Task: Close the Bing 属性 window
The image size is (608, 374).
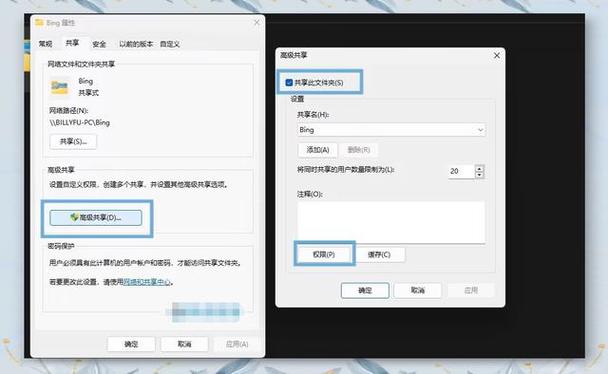Action: click(x=257, y=22)
